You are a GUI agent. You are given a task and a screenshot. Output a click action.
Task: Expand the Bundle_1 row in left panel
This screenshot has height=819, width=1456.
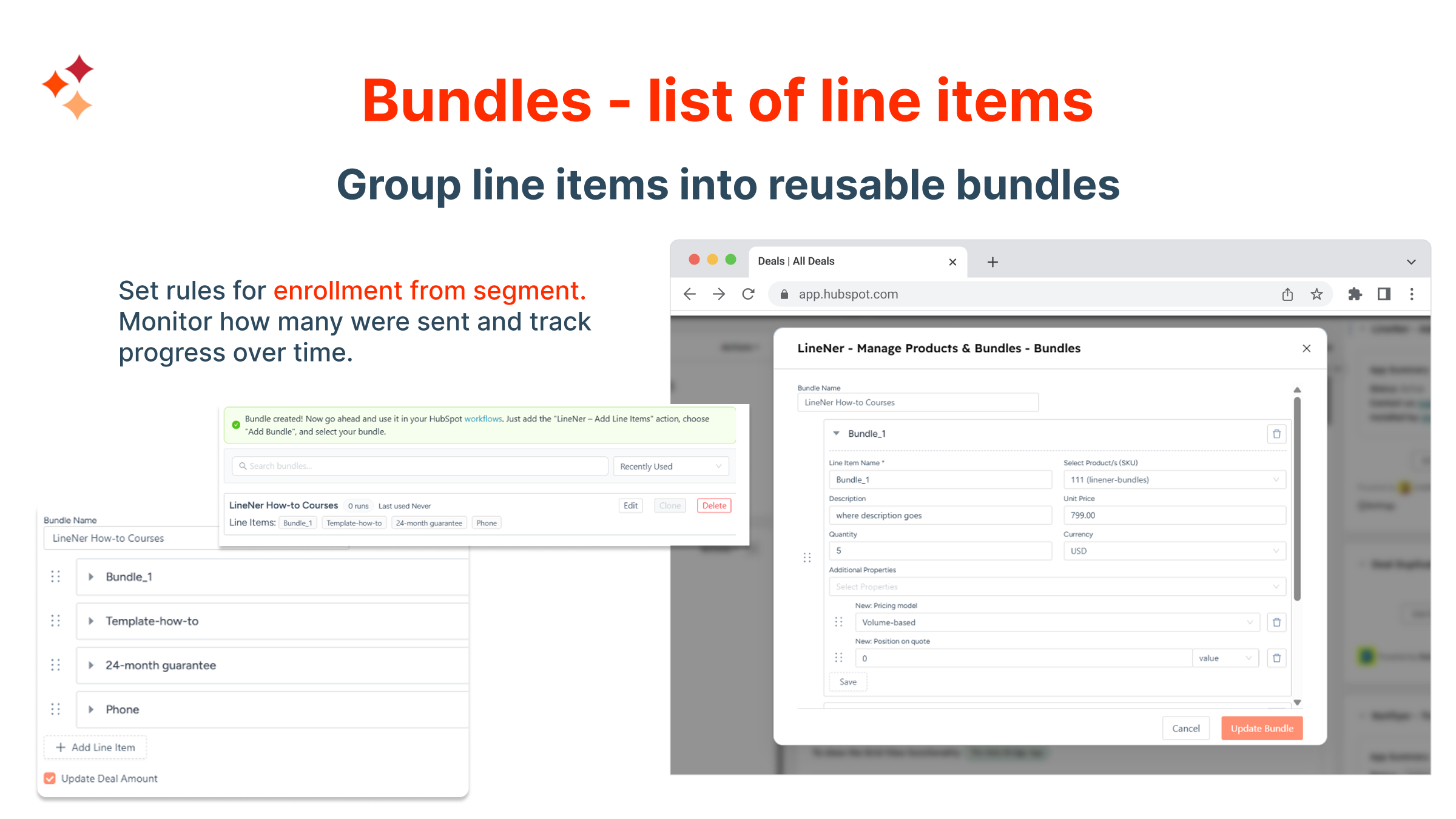point(90,577)
